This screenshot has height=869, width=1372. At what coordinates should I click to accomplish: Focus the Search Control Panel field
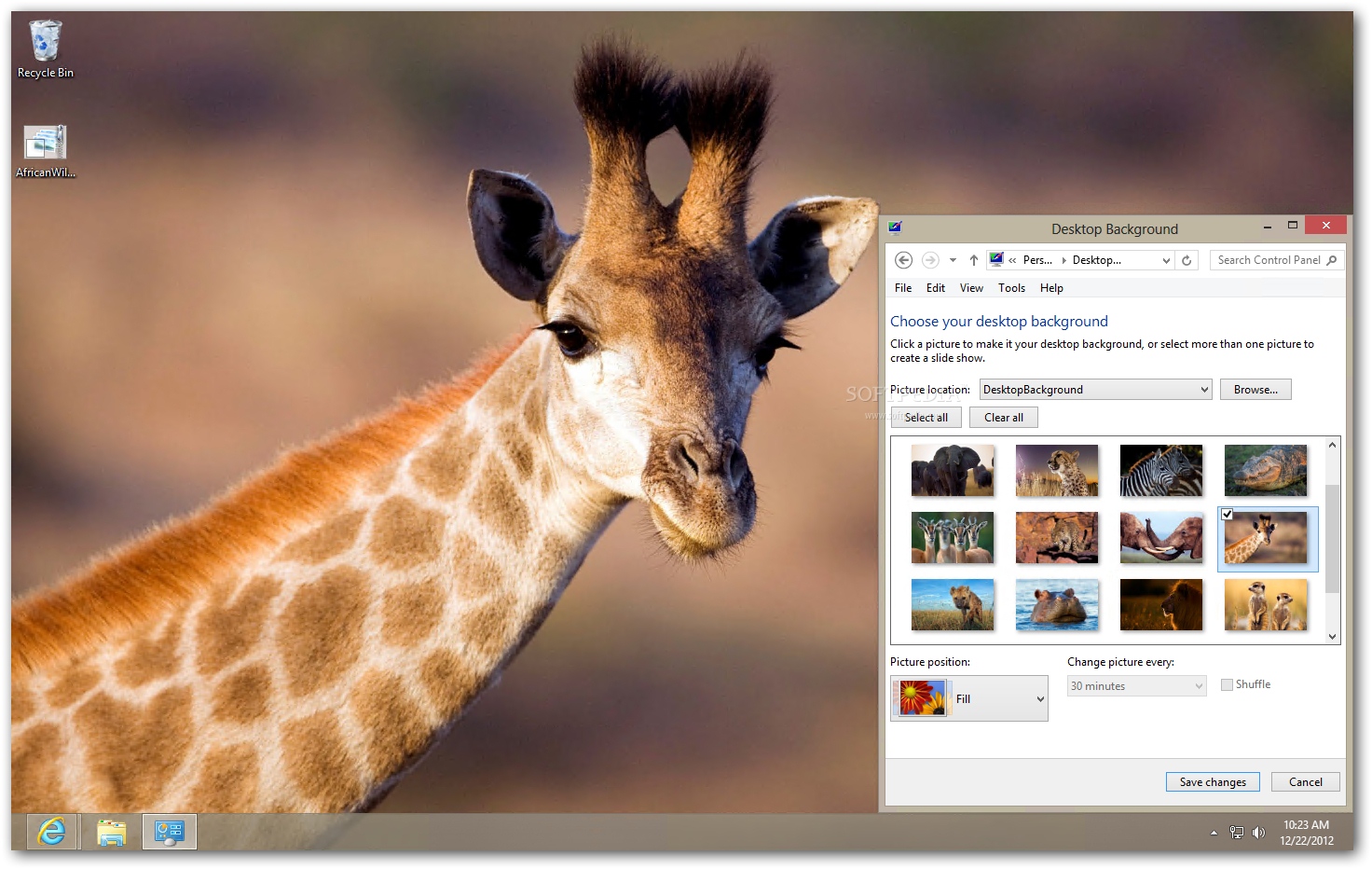pyautogui.click(x=1277, y=260)
